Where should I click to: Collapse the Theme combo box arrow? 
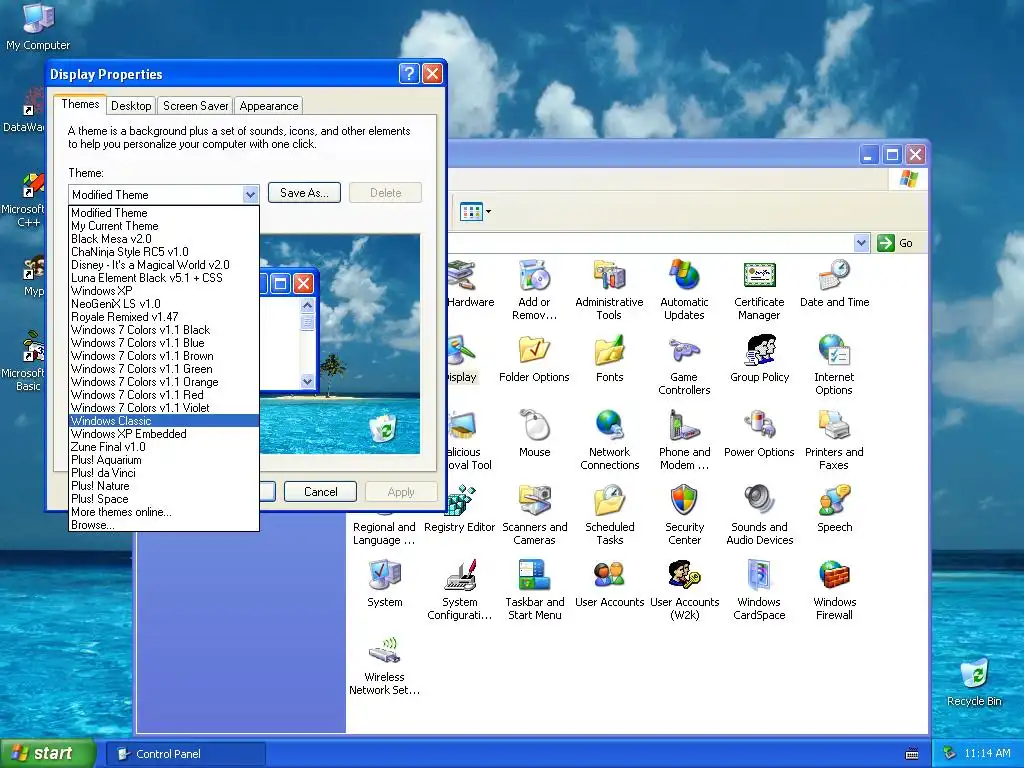pos(250,195)
